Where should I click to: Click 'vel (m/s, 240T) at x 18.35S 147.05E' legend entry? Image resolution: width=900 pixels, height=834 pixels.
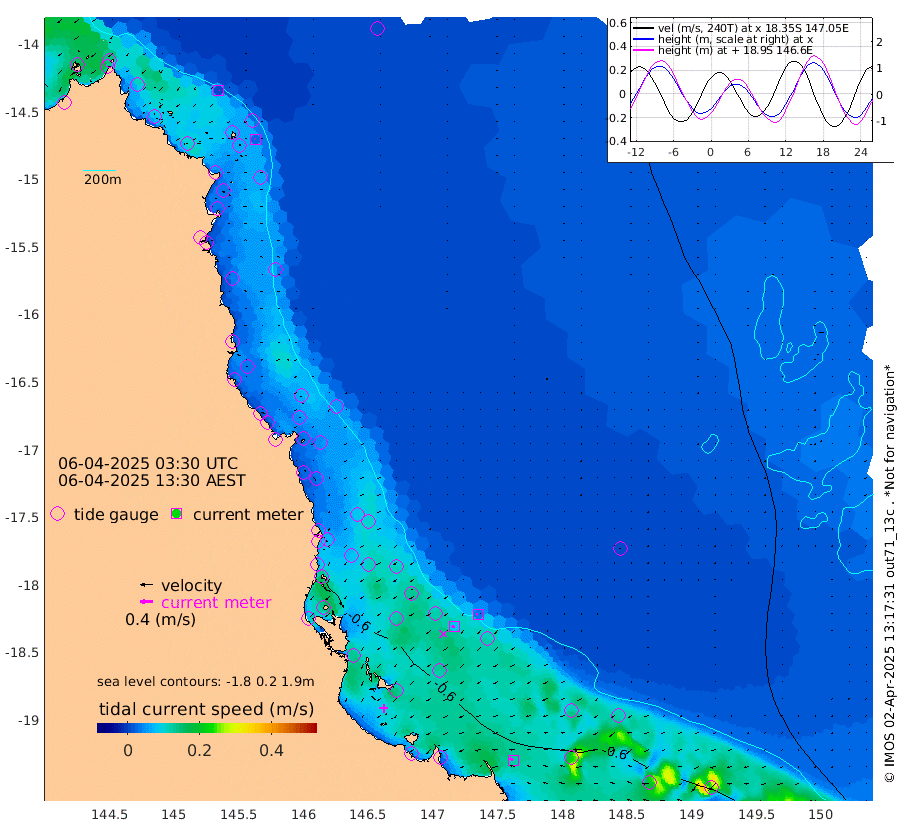coord(753,28)
